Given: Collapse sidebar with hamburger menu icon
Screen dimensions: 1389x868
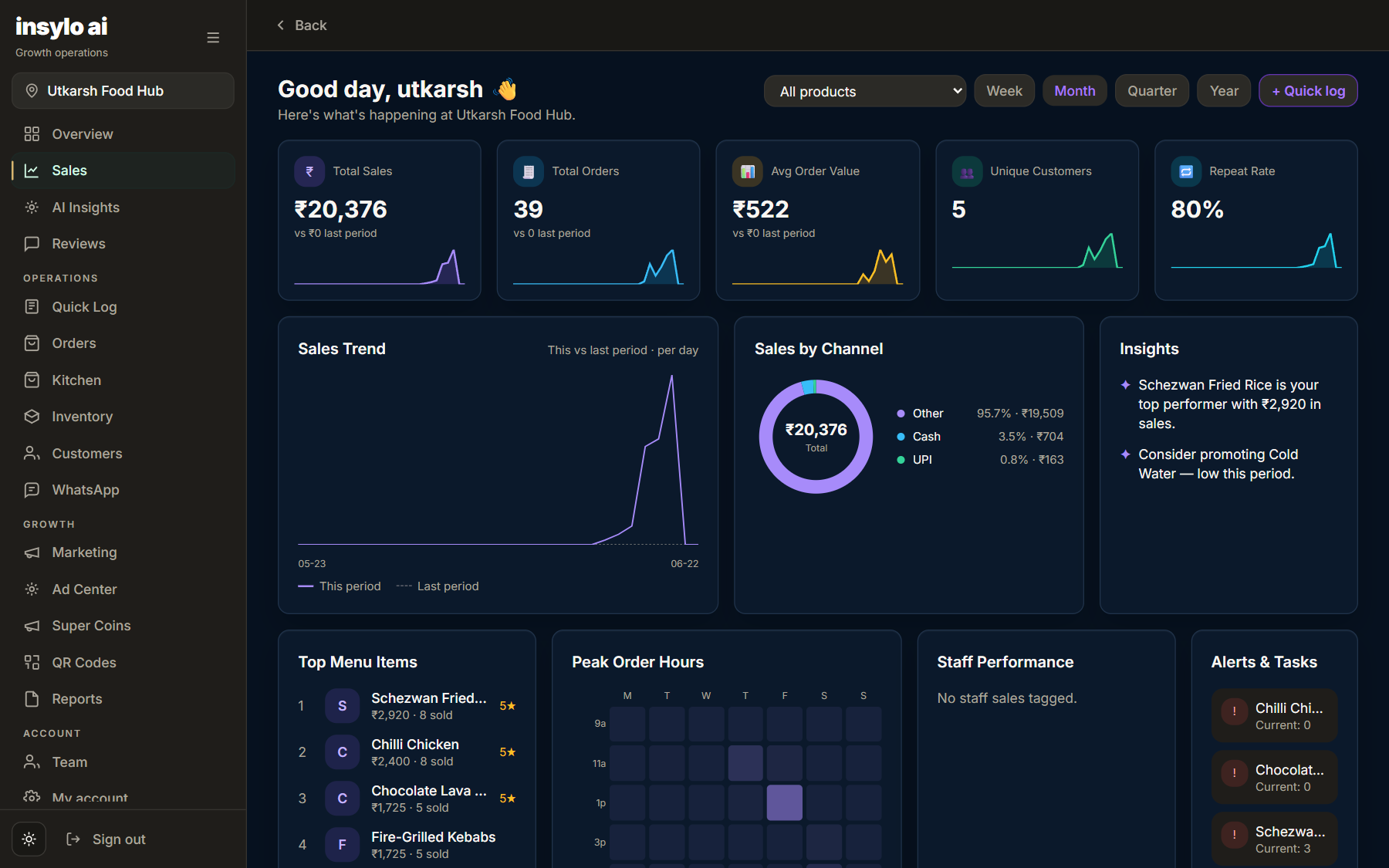Looking at the screenshot, I should click(213, 38).
